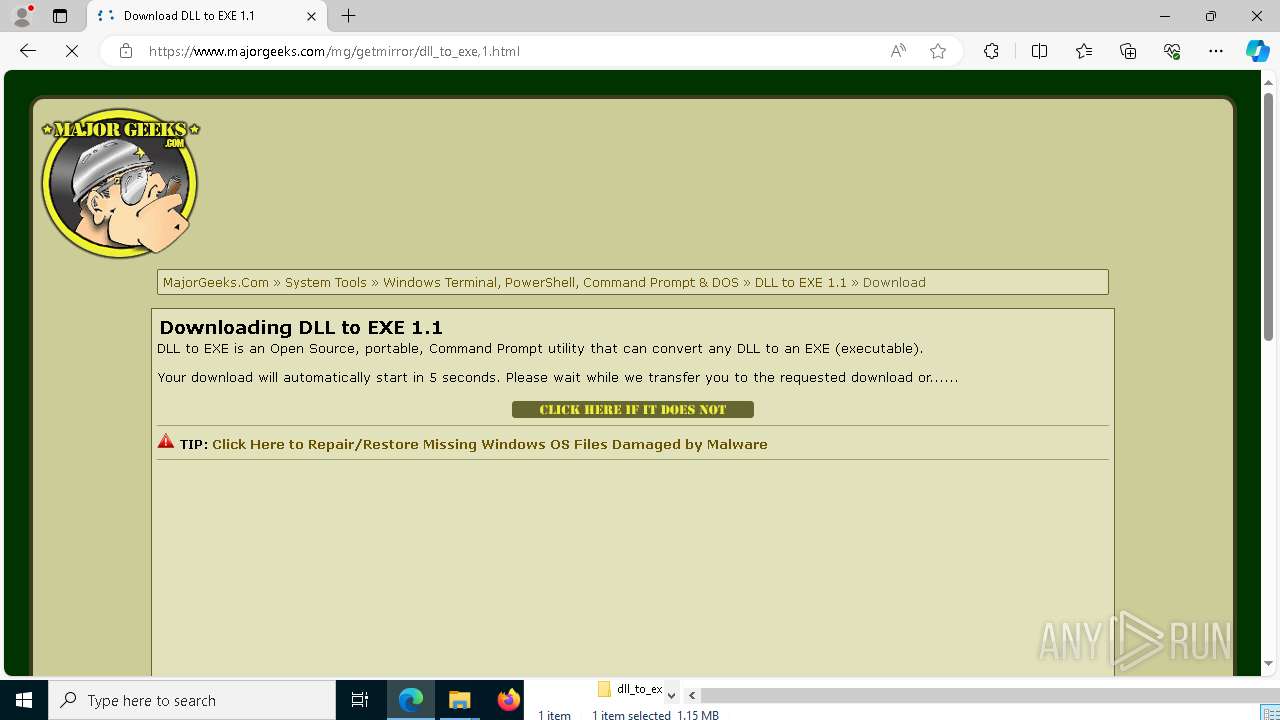Stop loading the page
Screen dimensions: 1280x720
pyautogui.click(x=72, y=51)
